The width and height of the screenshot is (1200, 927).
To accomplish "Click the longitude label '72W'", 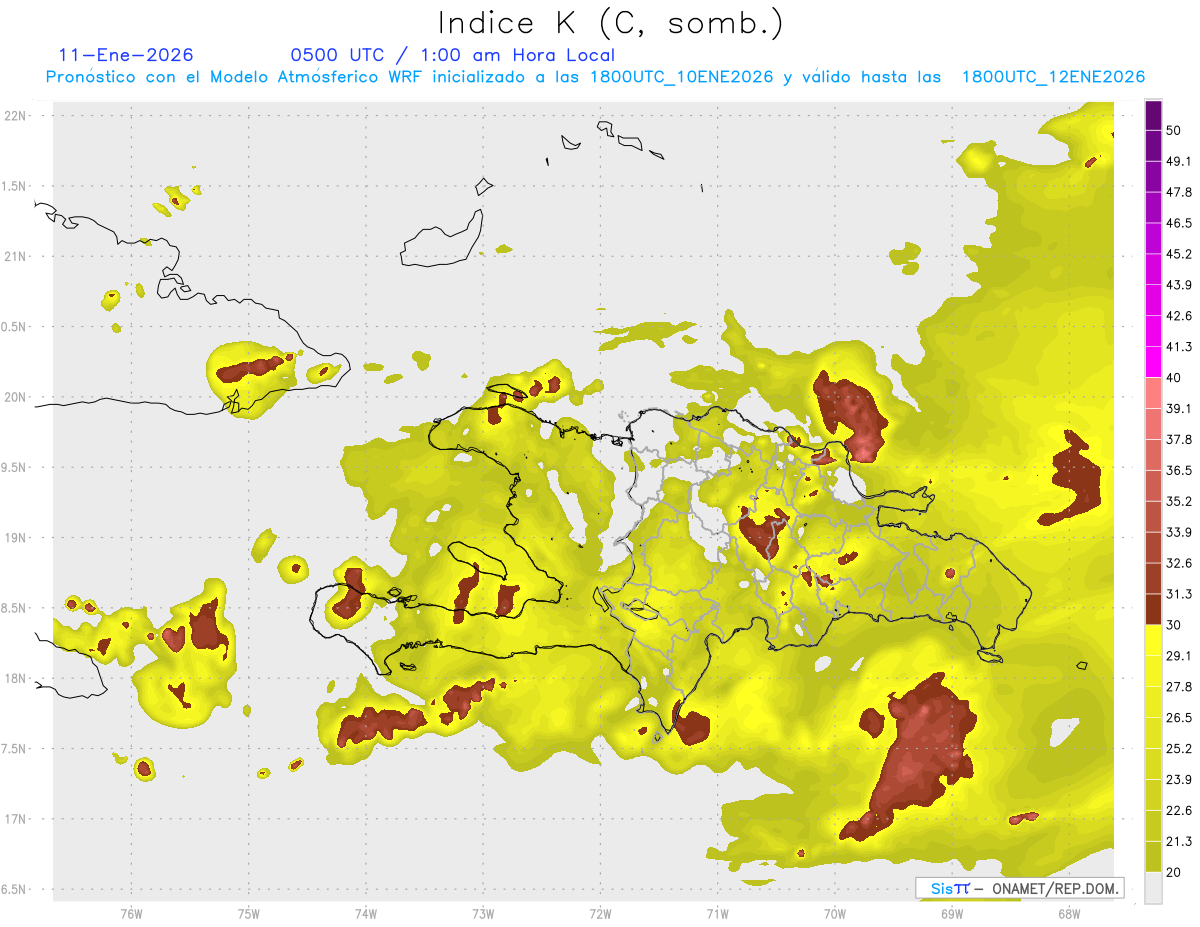I will tap(601, 913).
